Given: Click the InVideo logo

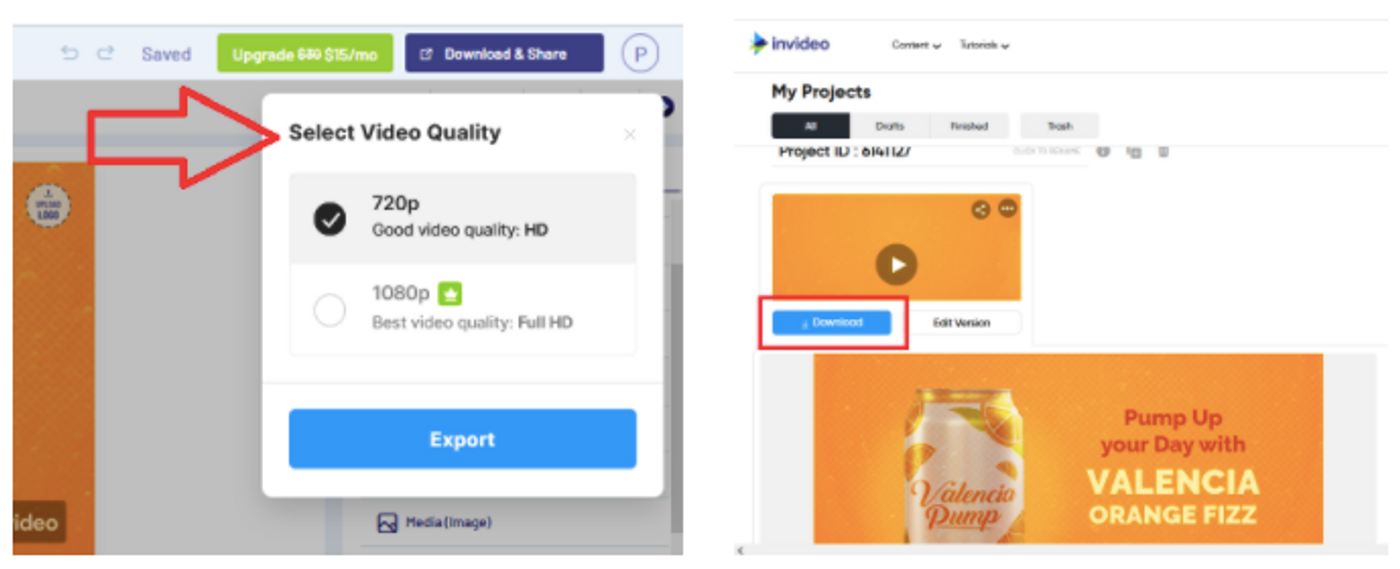Looking at the screenshot, I should (x=790, y=44).
